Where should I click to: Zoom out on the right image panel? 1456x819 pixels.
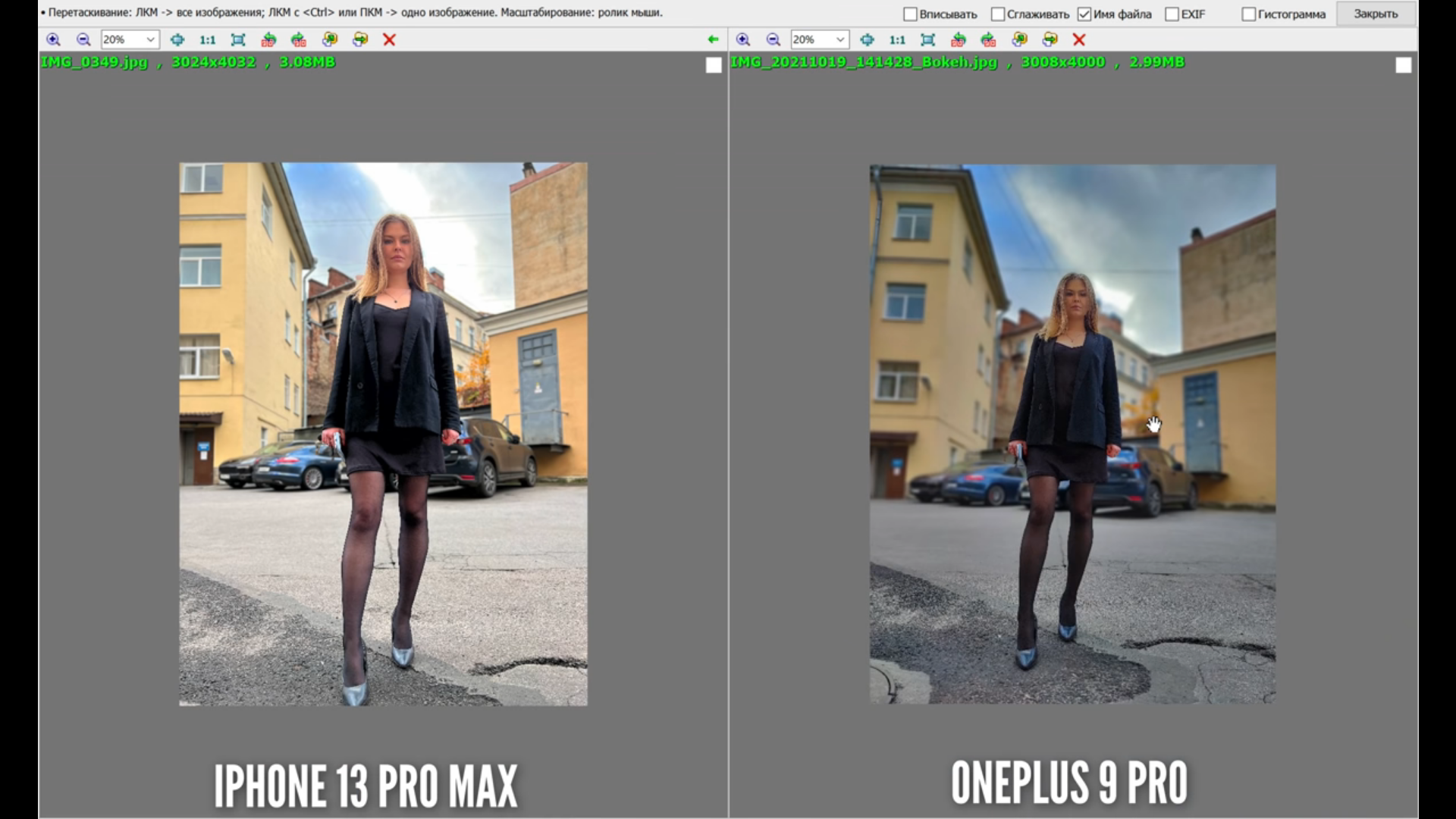click(x=773, y=39)
